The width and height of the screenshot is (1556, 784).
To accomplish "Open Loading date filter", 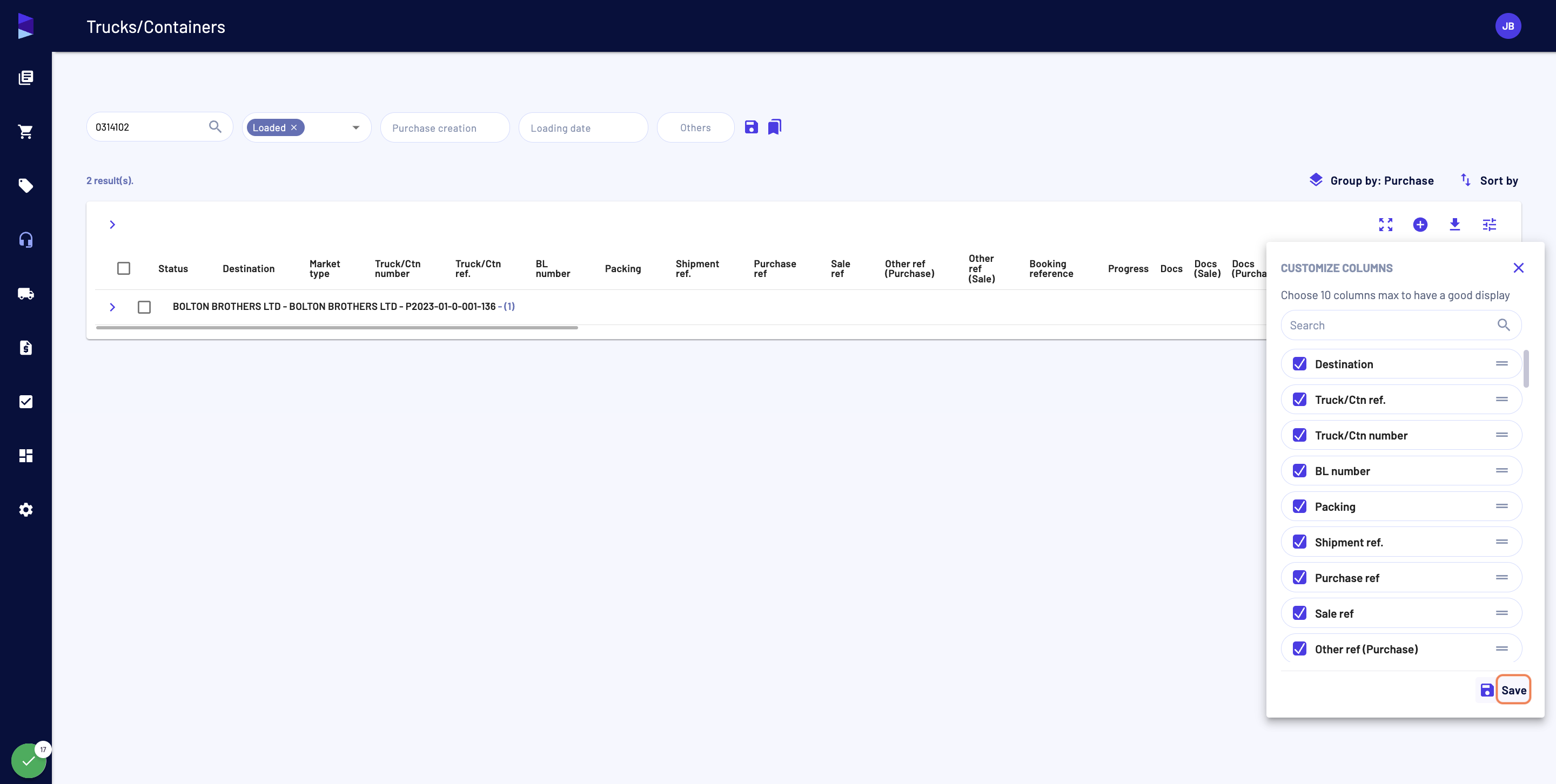I will tap(583, 127).
